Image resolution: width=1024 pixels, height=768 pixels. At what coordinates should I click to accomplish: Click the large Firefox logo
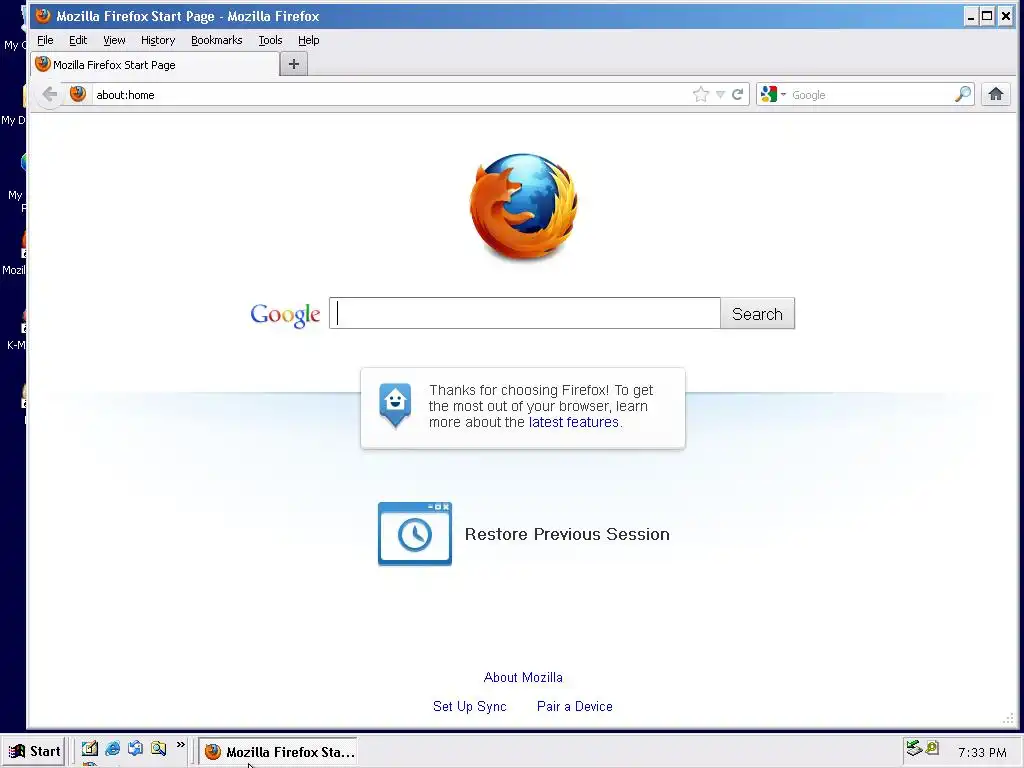(524, 206)
